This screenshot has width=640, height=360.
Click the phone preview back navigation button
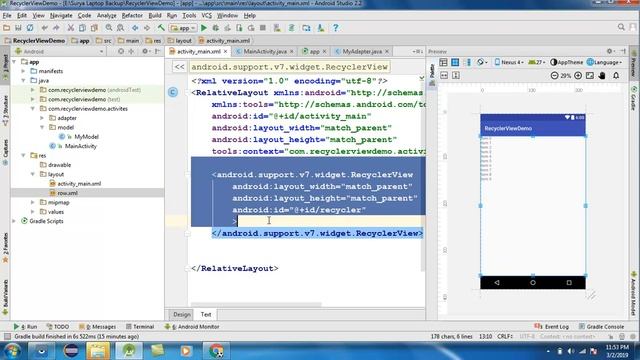click(x=497, y=282)
